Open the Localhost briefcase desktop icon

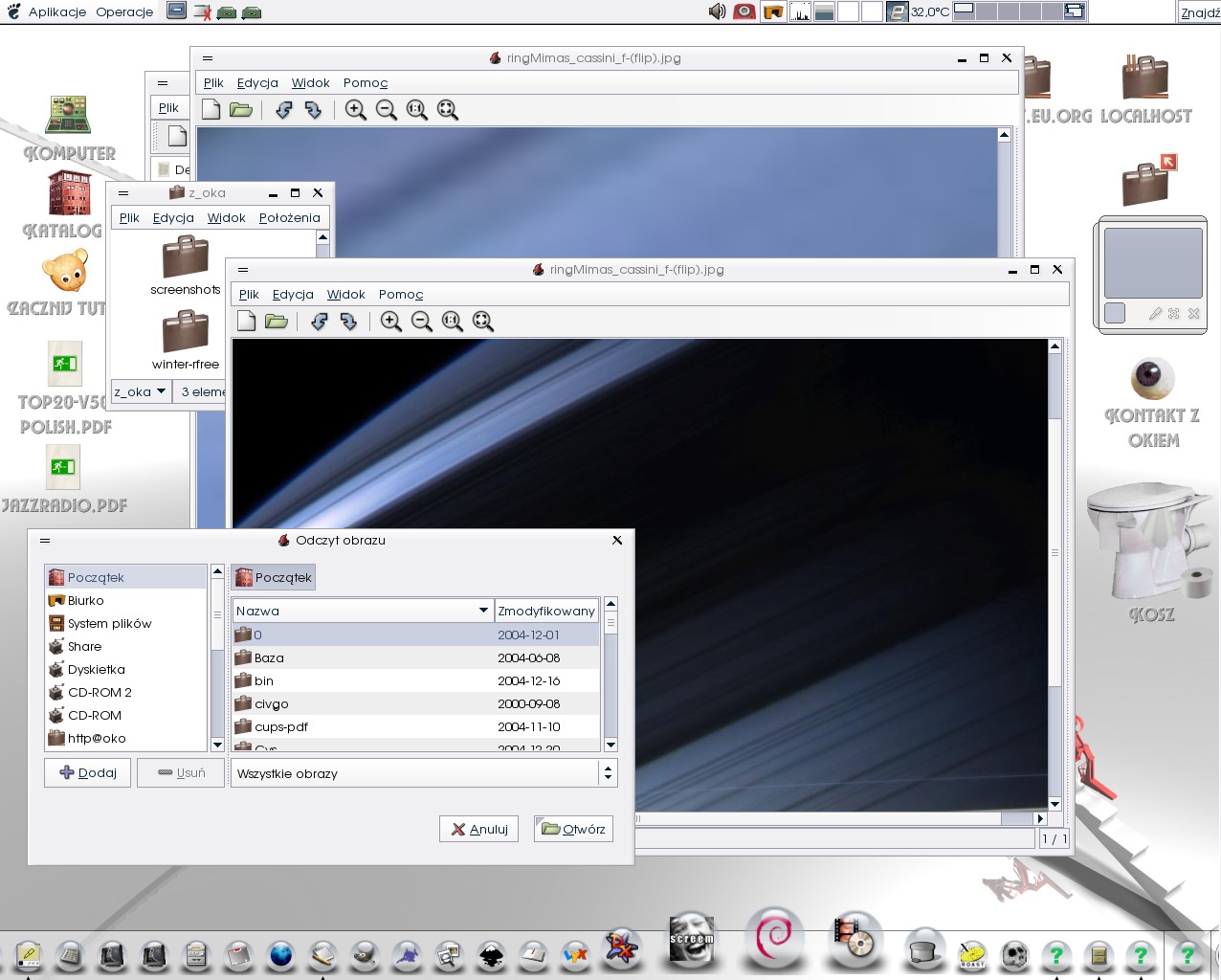pos(1145,90)
